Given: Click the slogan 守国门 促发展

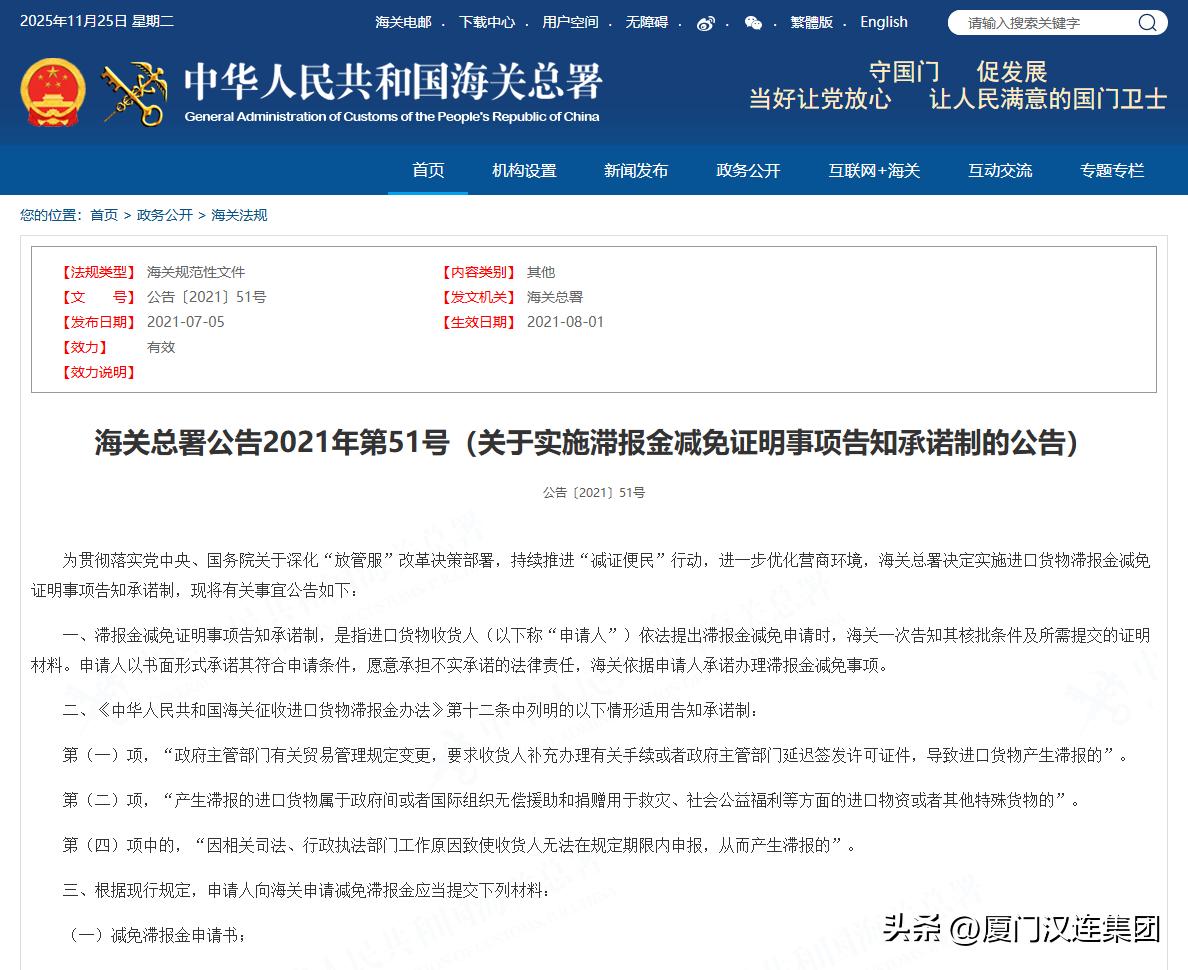Looking at the screenshot, I should [x=958, y=72].
